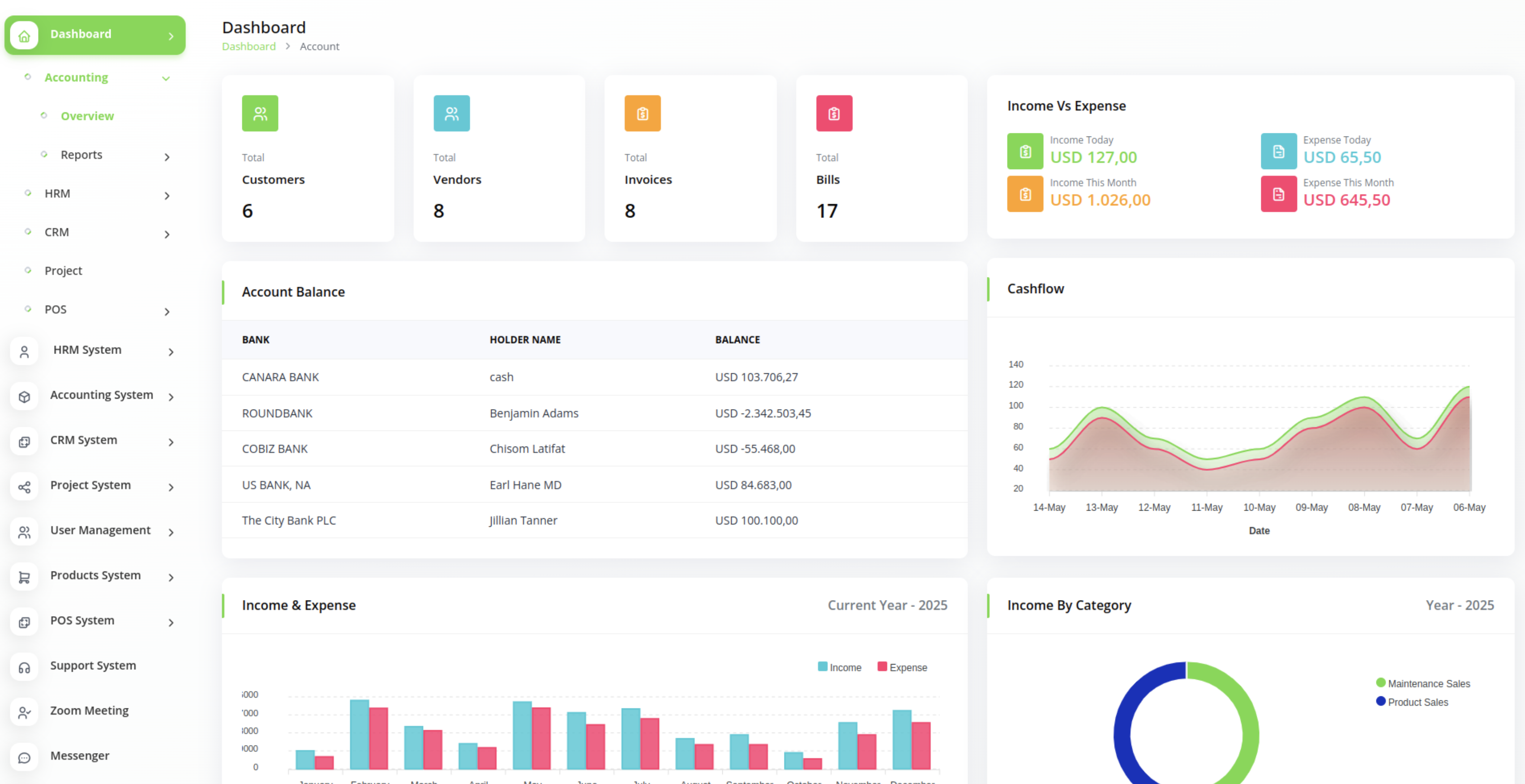Collapse the Accounting submenu chevron

click(167, 78)
